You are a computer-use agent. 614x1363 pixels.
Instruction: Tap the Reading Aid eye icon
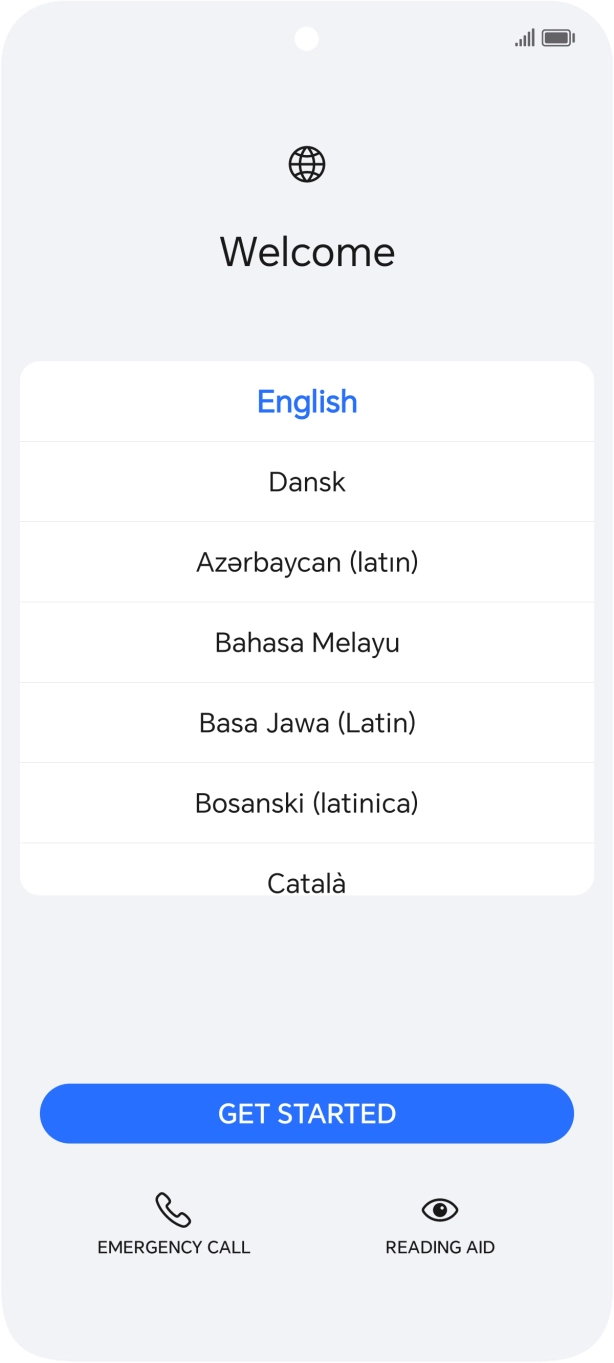click(440, 1211)
